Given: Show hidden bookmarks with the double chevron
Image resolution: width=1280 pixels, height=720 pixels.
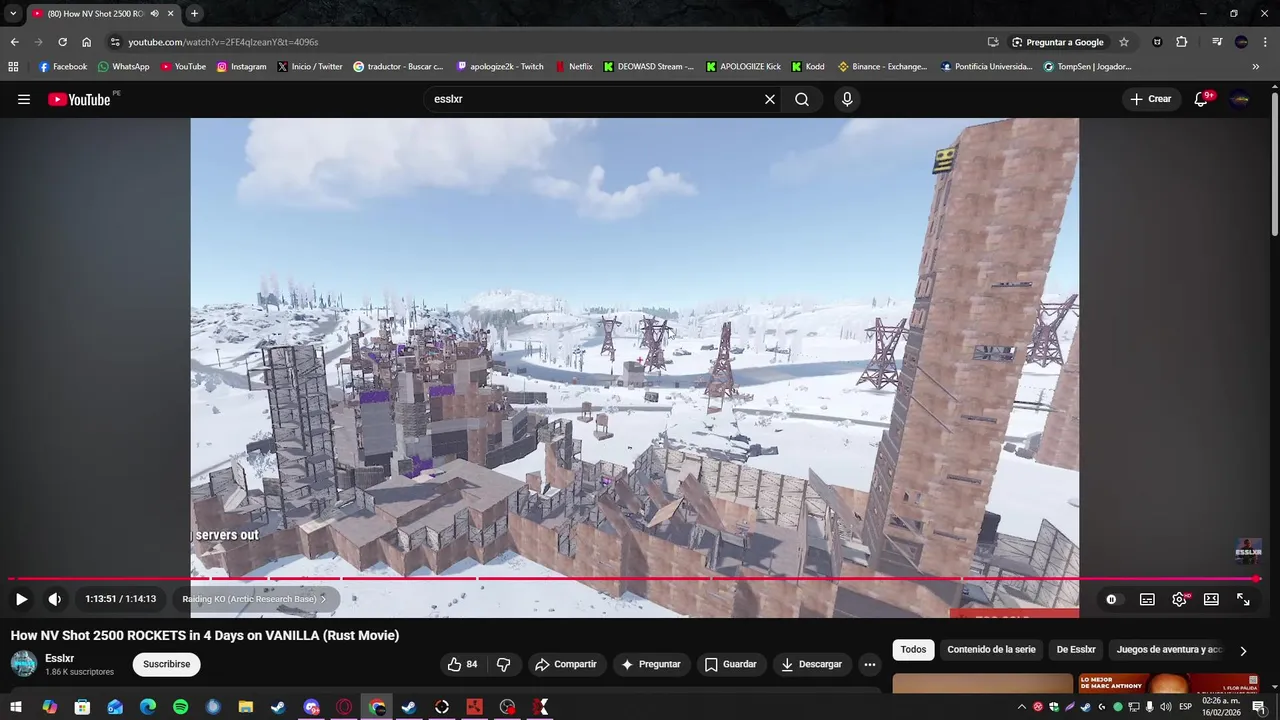Looking at the screenshot, I should pyautogui.click(x=1256, y=67).
